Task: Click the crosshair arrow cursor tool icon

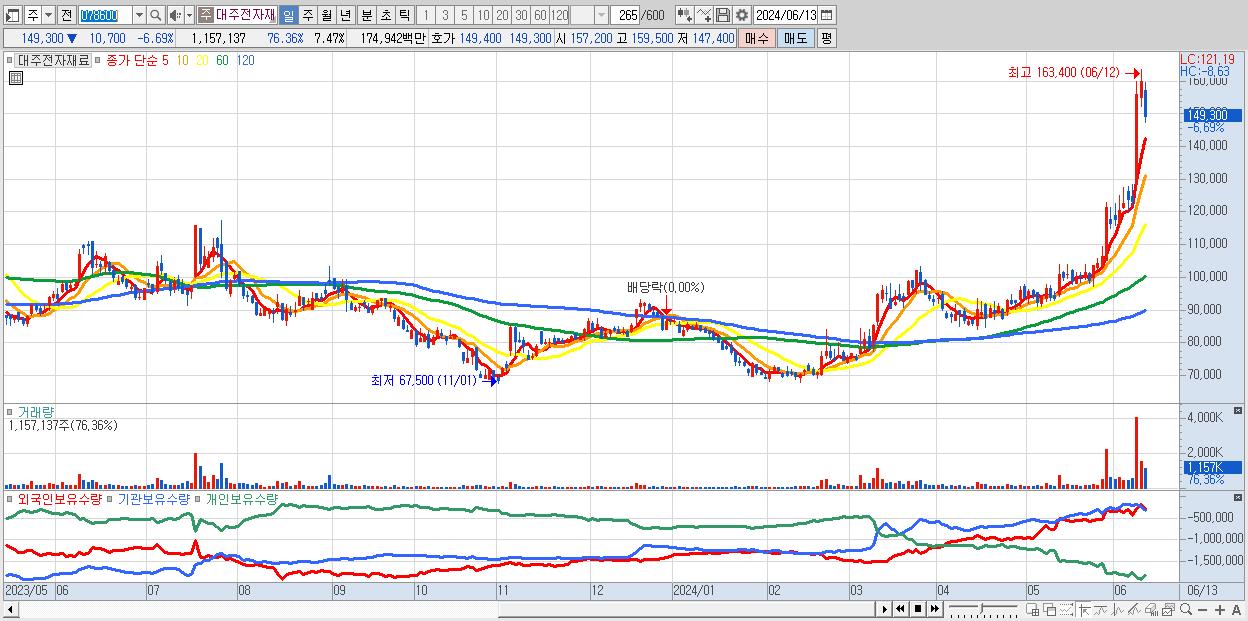Action: tap(1083, 610)
